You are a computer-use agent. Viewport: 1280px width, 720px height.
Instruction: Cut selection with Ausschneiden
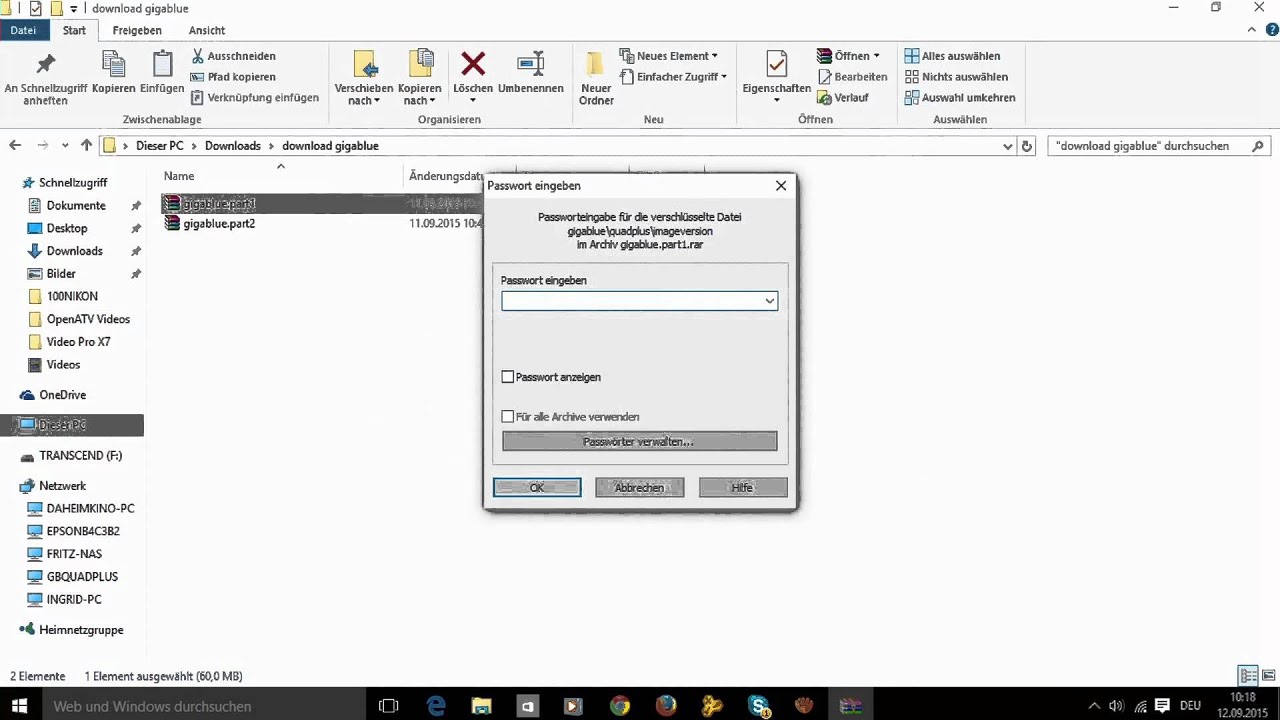tap(234, 56)
